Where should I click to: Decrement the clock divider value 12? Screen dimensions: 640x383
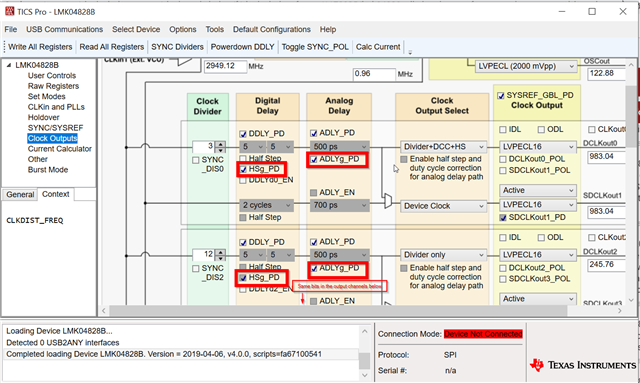tap(220, 258)
